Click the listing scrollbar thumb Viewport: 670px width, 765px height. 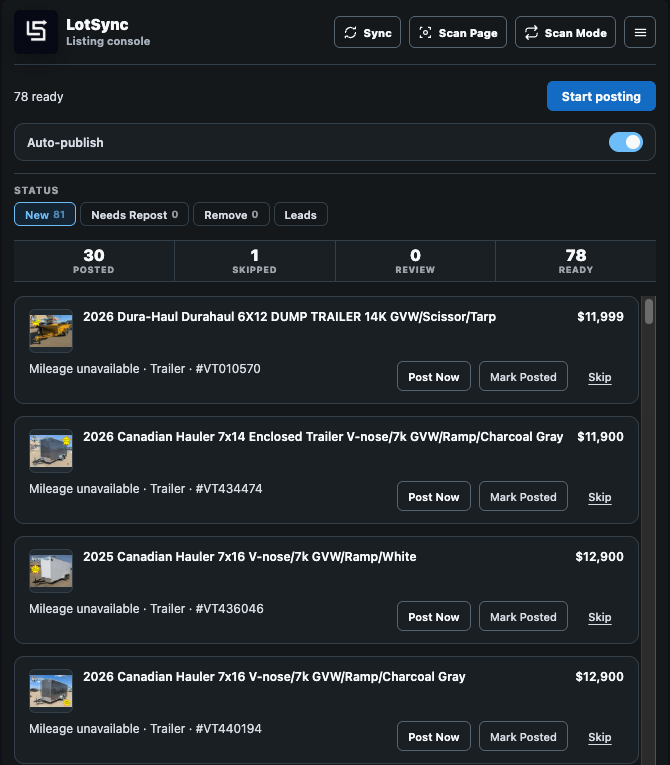click(x=649, y=311)
